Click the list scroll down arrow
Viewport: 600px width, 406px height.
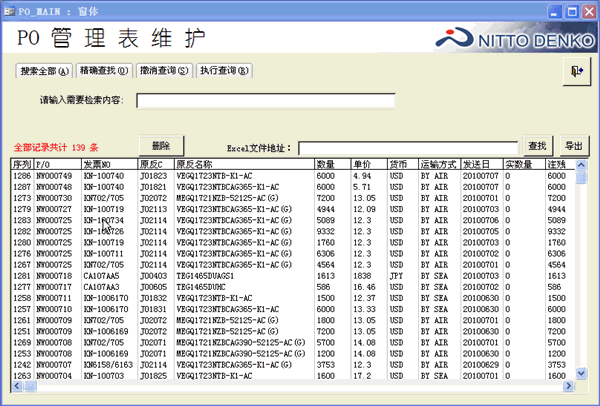(x=581, y=373)
